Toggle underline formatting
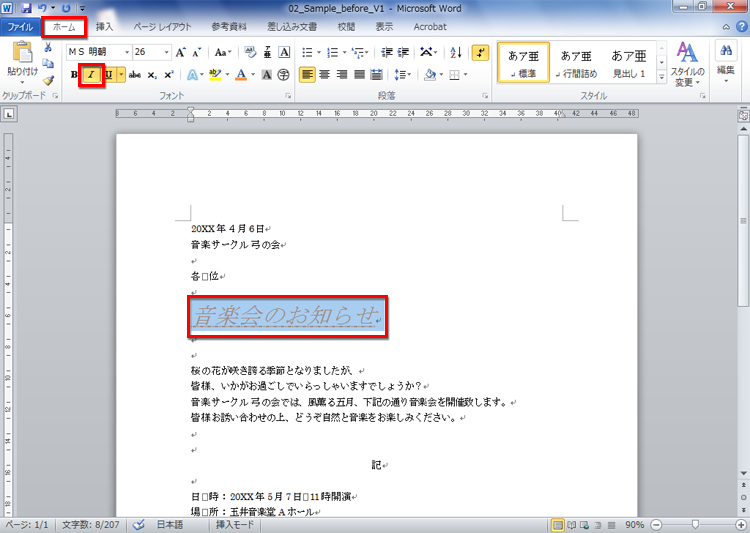Image resolution: width=750 pixels, height=533 pixels. pyautogui.click(x=109, y=75)
